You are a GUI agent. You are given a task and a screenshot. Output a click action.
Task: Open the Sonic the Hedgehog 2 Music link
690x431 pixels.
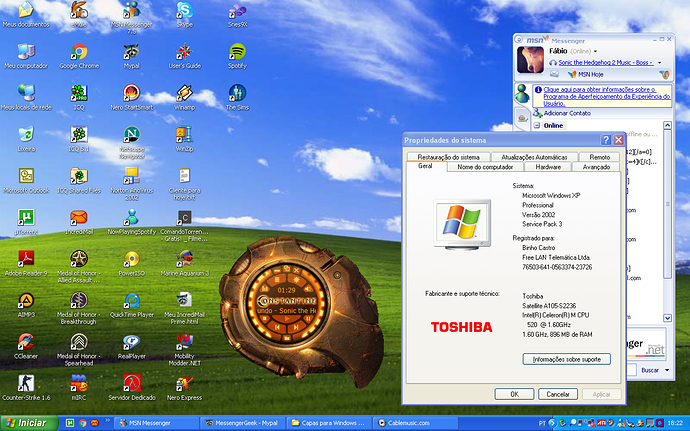coord(606,63)
